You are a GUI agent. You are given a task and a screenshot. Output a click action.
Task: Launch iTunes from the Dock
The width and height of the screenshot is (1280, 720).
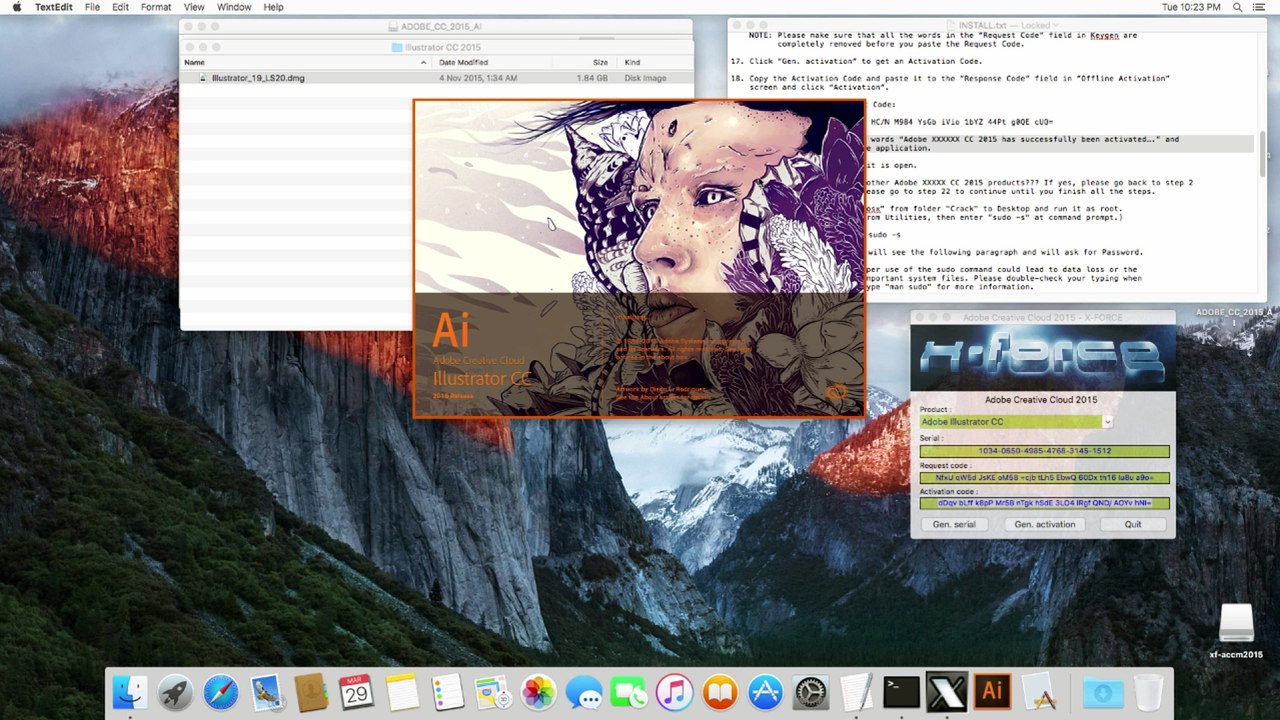click(674, 692)
